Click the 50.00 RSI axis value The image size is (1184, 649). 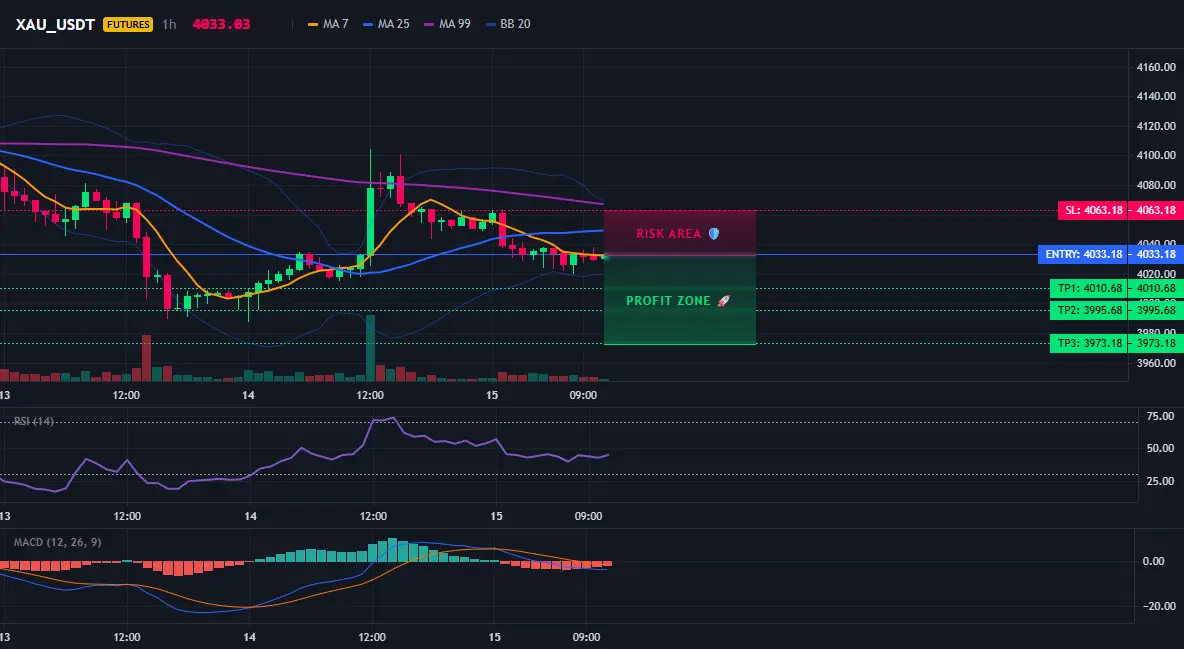[1160, 449]
